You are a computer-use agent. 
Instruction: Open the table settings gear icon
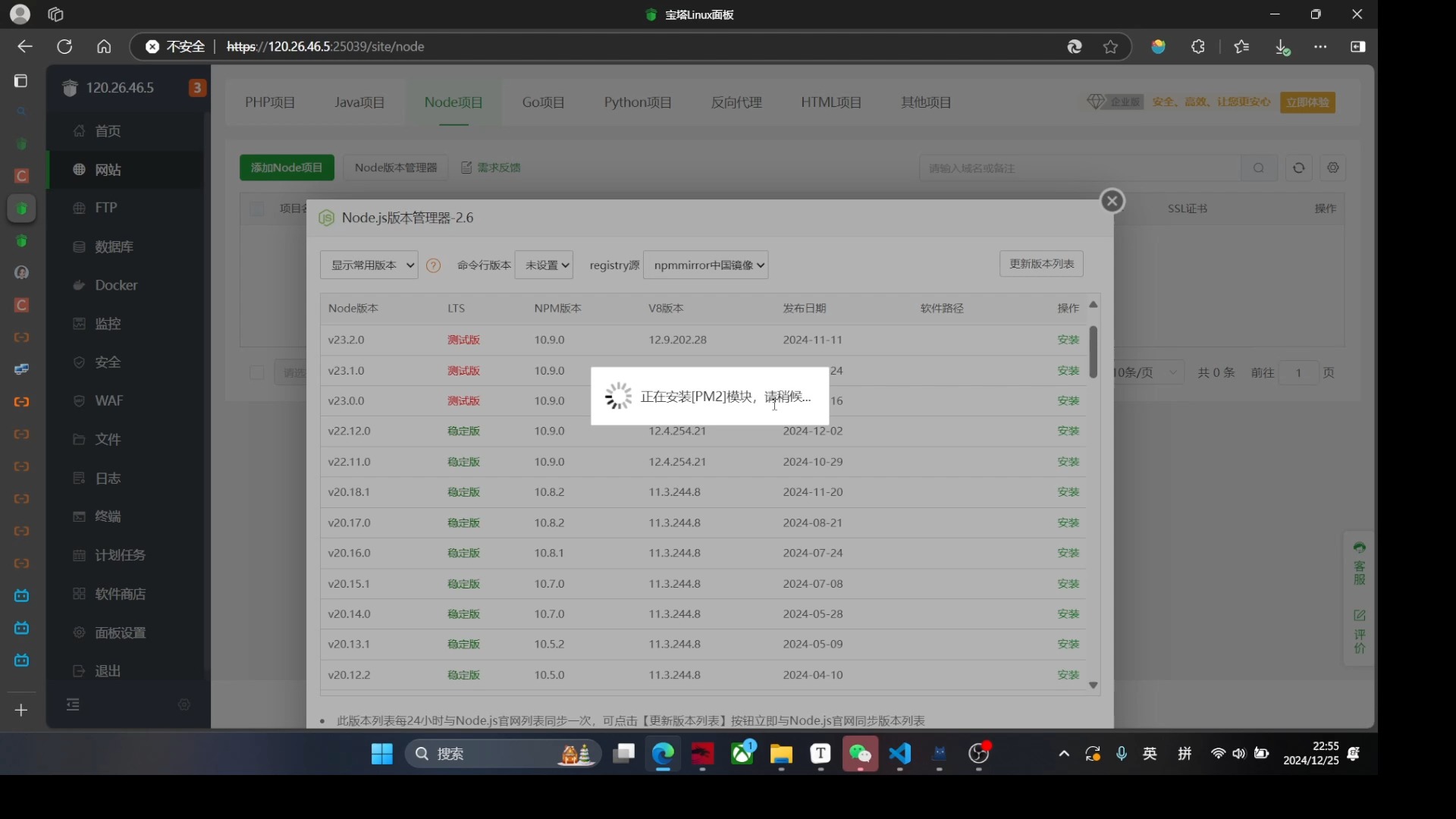(1333, 168)
